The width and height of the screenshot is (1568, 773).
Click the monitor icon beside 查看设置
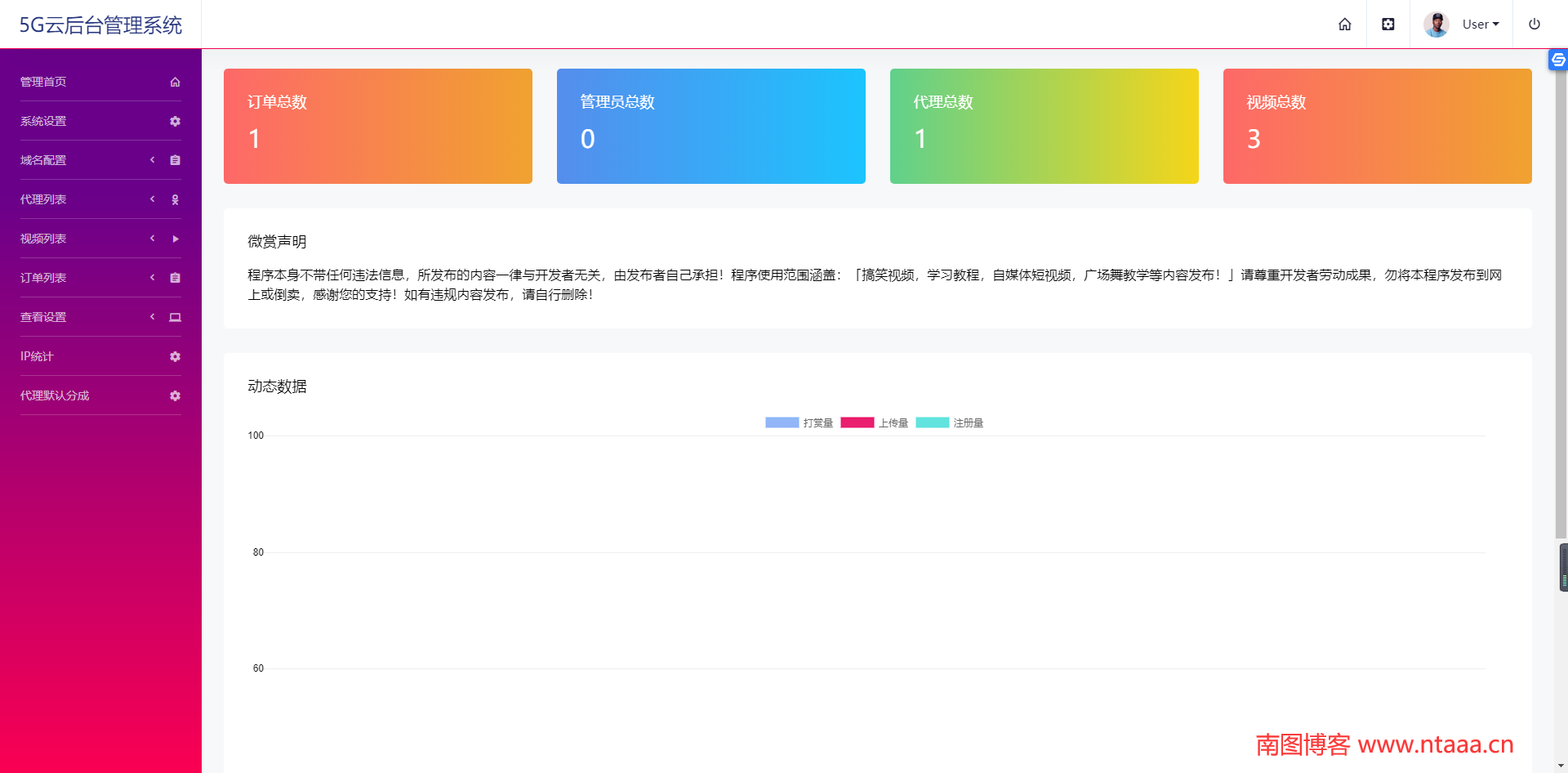pos(175,317)
